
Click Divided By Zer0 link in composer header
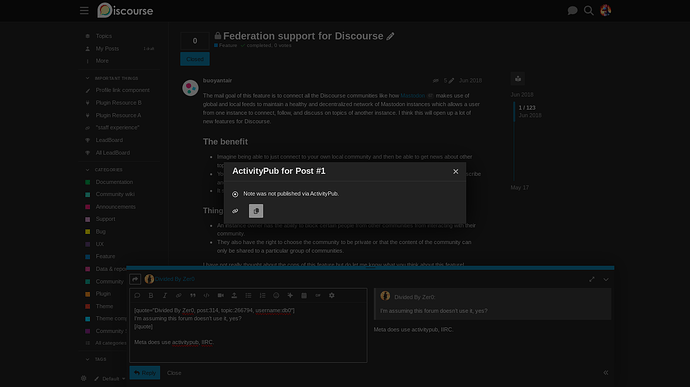(175, 279)
